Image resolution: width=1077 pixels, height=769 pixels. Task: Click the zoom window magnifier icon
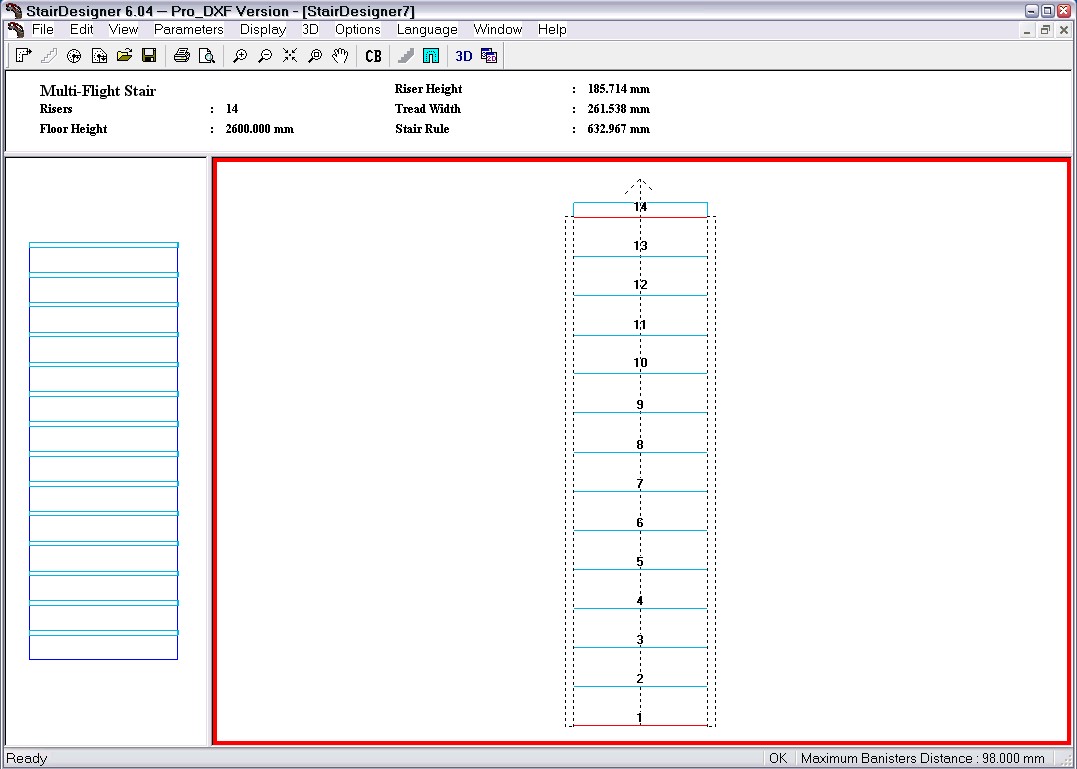pos(315,56)
